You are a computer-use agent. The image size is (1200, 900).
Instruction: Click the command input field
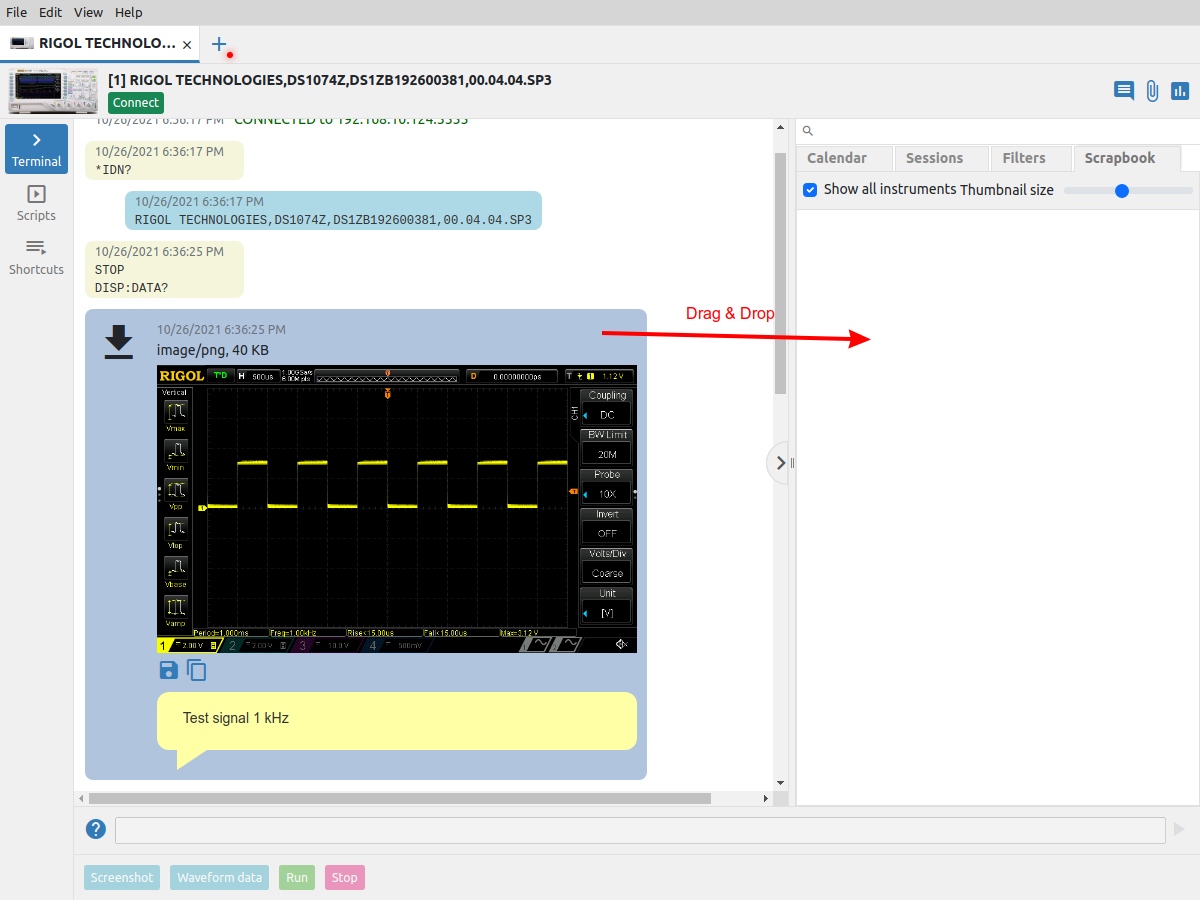click(640, 830)
